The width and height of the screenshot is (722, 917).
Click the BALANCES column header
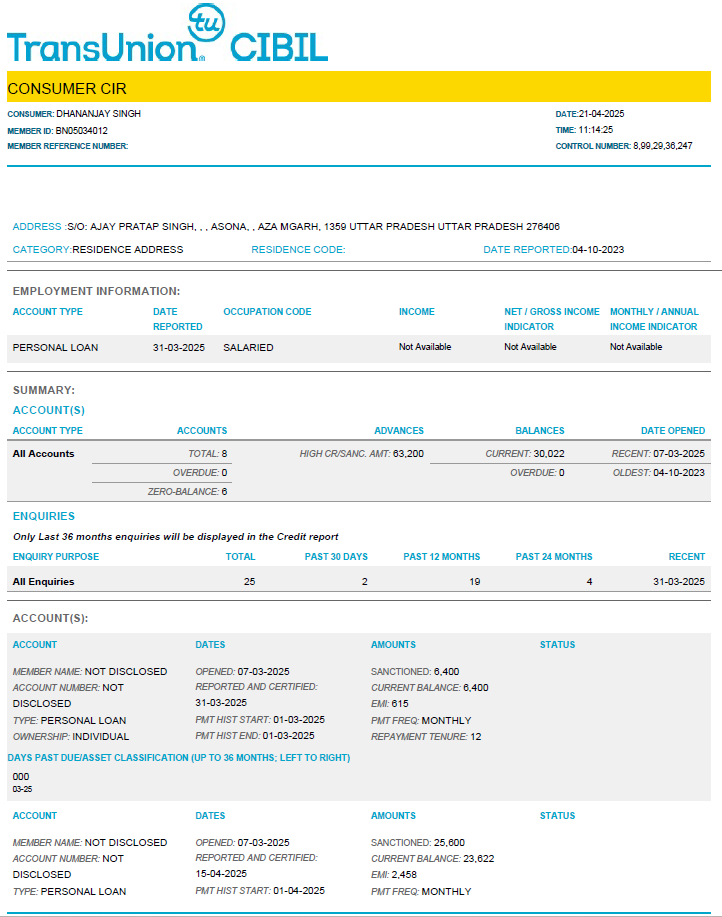(x=540, y=430)
